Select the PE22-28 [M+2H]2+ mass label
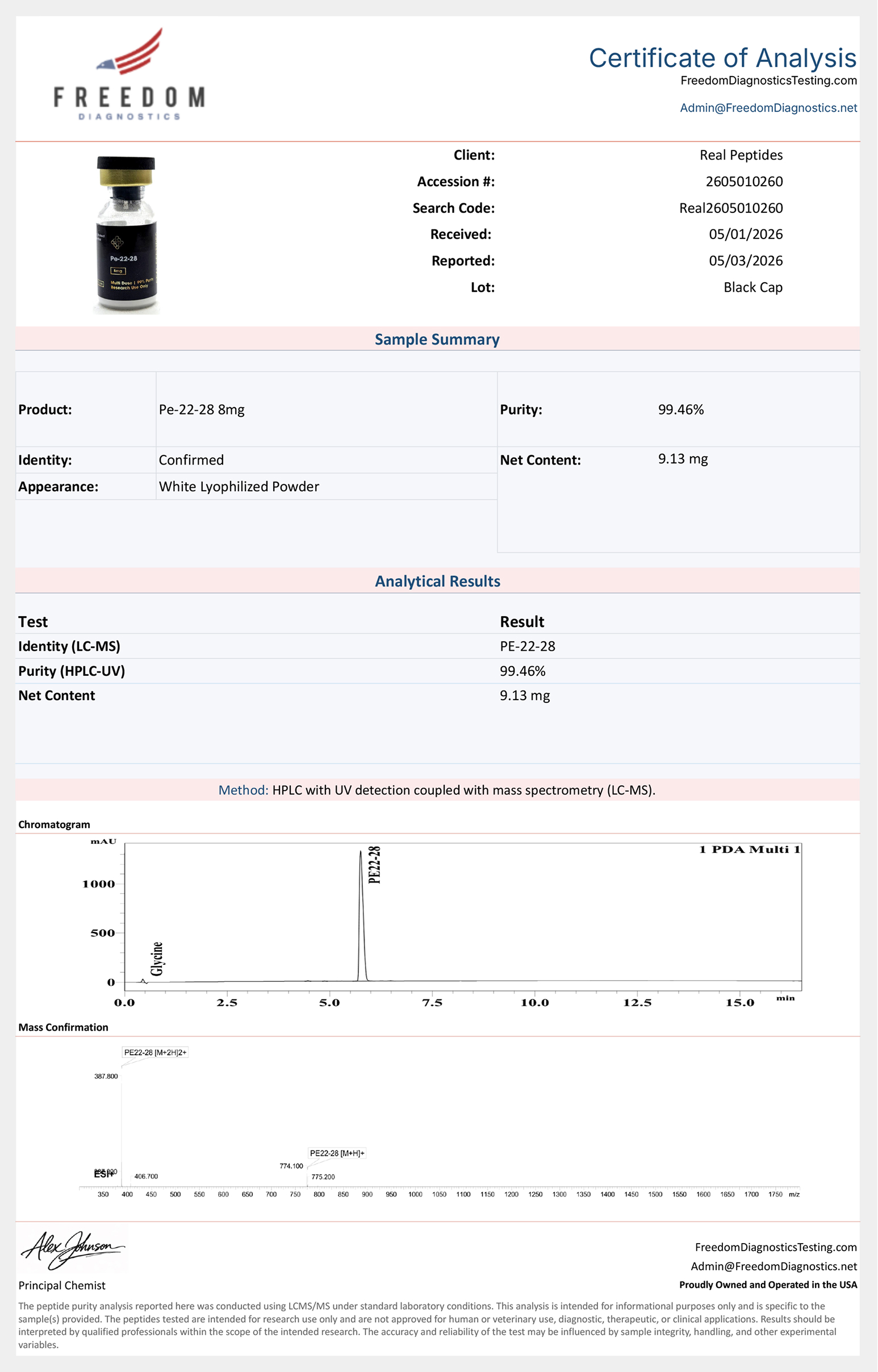This screenshot has height=1372, width=878. (155, 1052)
